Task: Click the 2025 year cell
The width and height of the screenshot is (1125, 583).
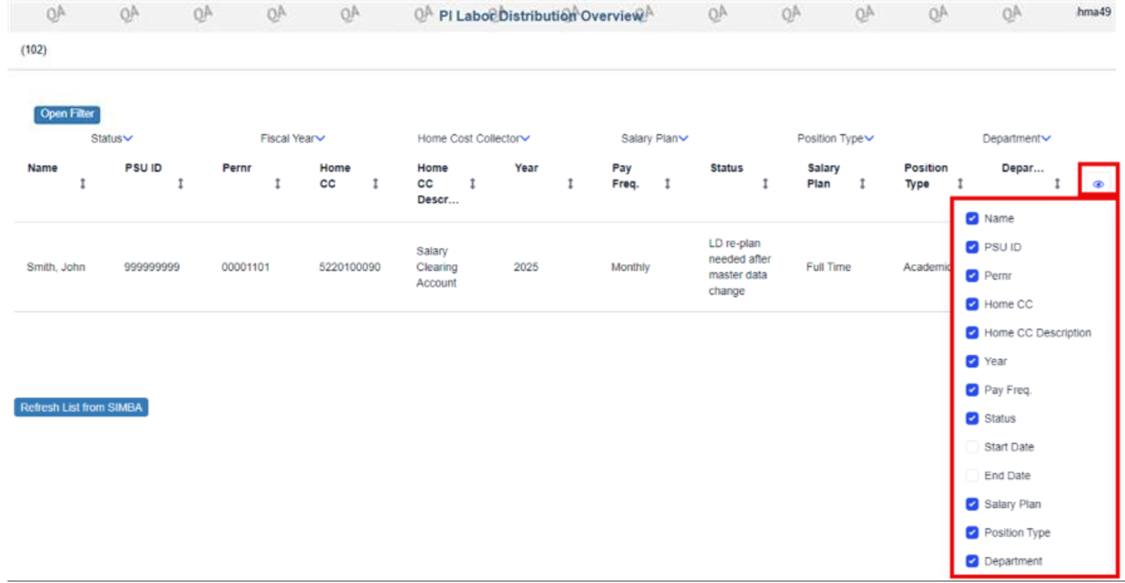Action: (x=526, y=267)
